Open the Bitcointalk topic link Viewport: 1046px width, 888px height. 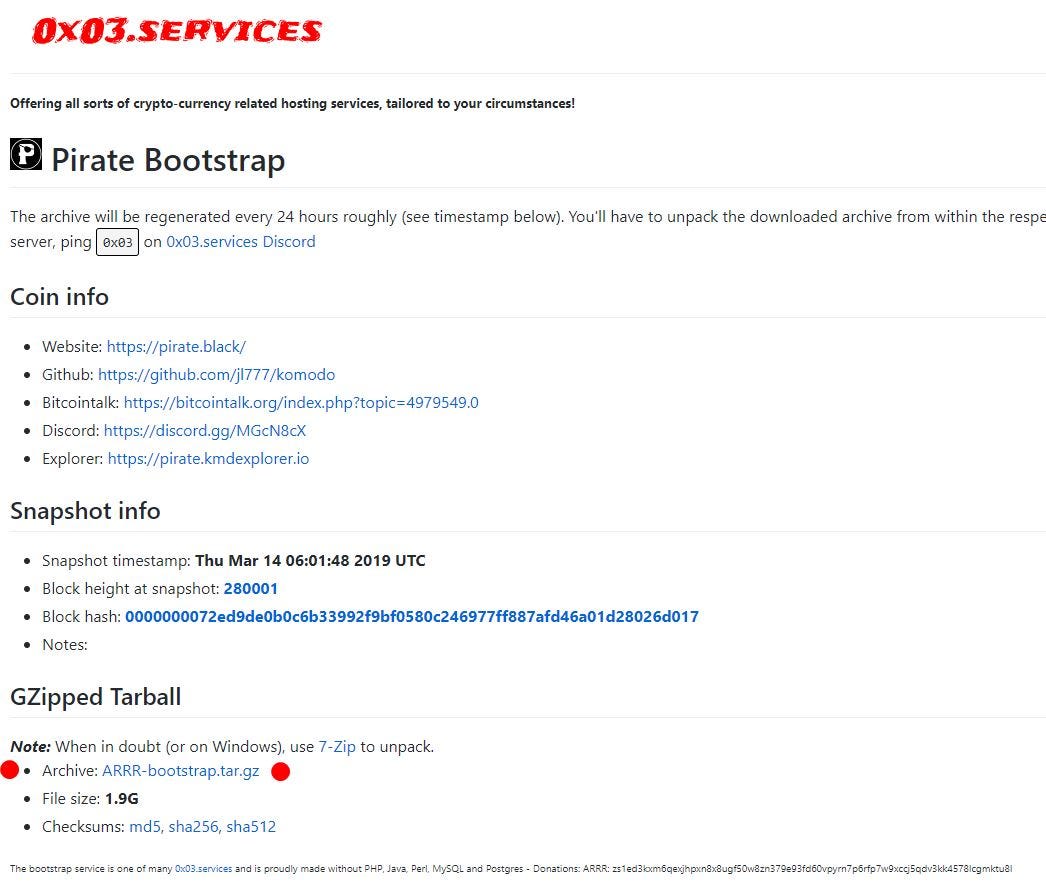point(301,402)
